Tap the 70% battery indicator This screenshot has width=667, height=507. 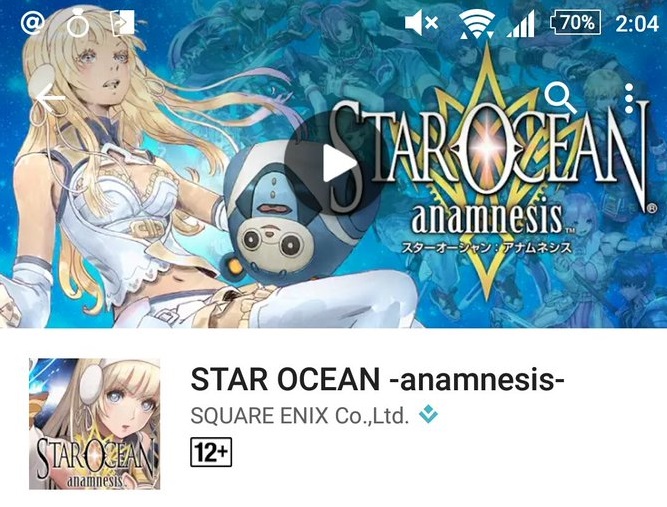click(x=576, y=22)
